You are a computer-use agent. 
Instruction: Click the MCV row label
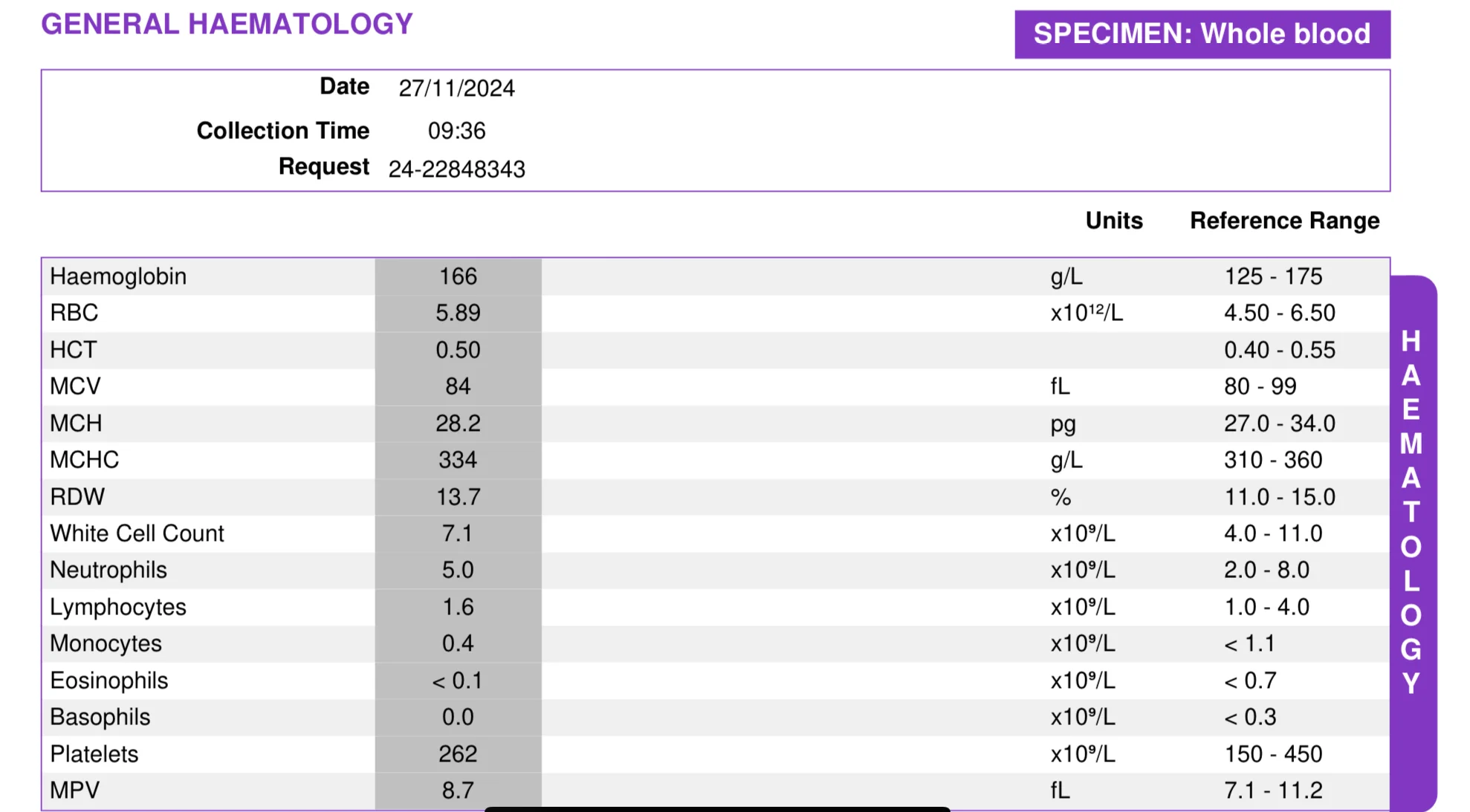point(75,386)
